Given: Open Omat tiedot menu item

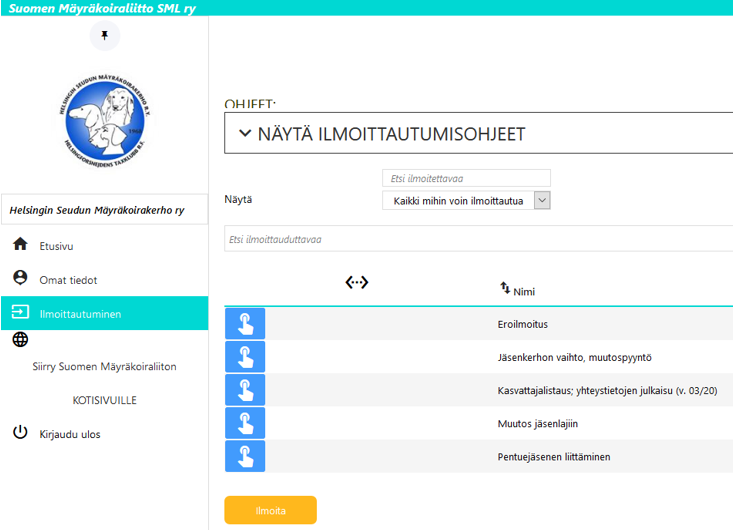Looking at the screenshot, I should click(68, 280).
